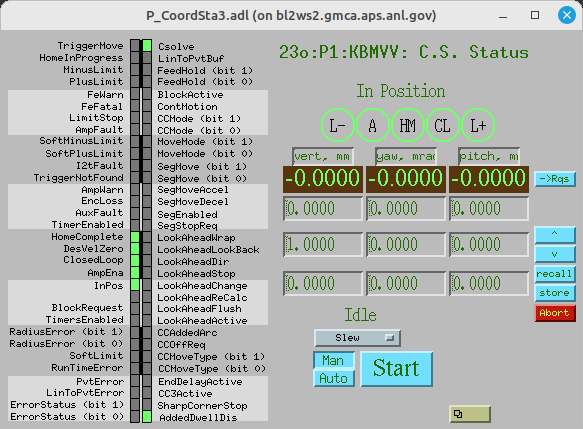Click the recall button
Image resolution: width=583 pixels, height=429 pixels.
(x=555, y=274)
